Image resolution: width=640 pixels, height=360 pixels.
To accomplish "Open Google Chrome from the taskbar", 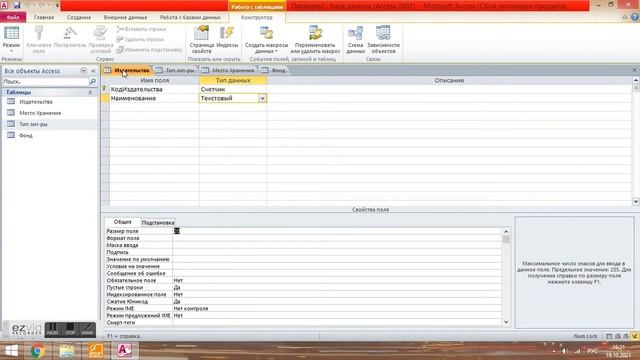I will coord(38,351).
